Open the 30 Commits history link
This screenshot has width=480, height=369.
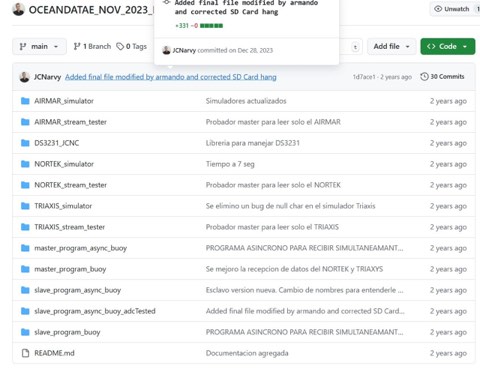pyautogui.click(x=442, y=77)
